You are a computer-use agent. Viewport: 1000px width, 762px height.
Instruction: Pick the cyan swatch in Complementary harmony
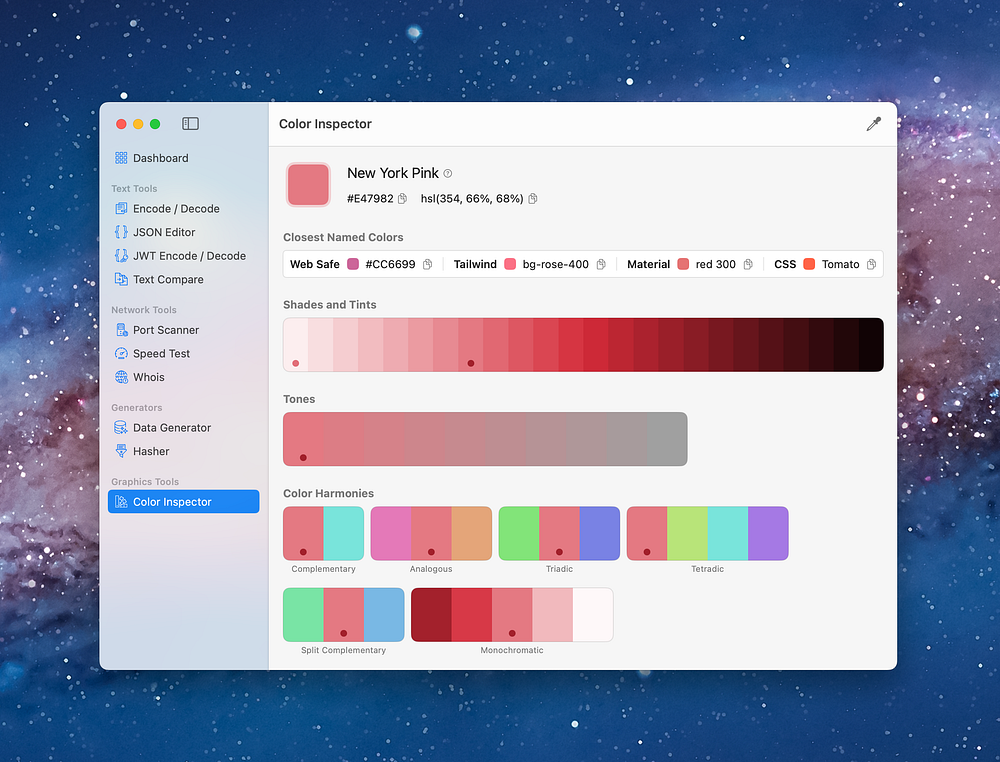pos(343,533)
